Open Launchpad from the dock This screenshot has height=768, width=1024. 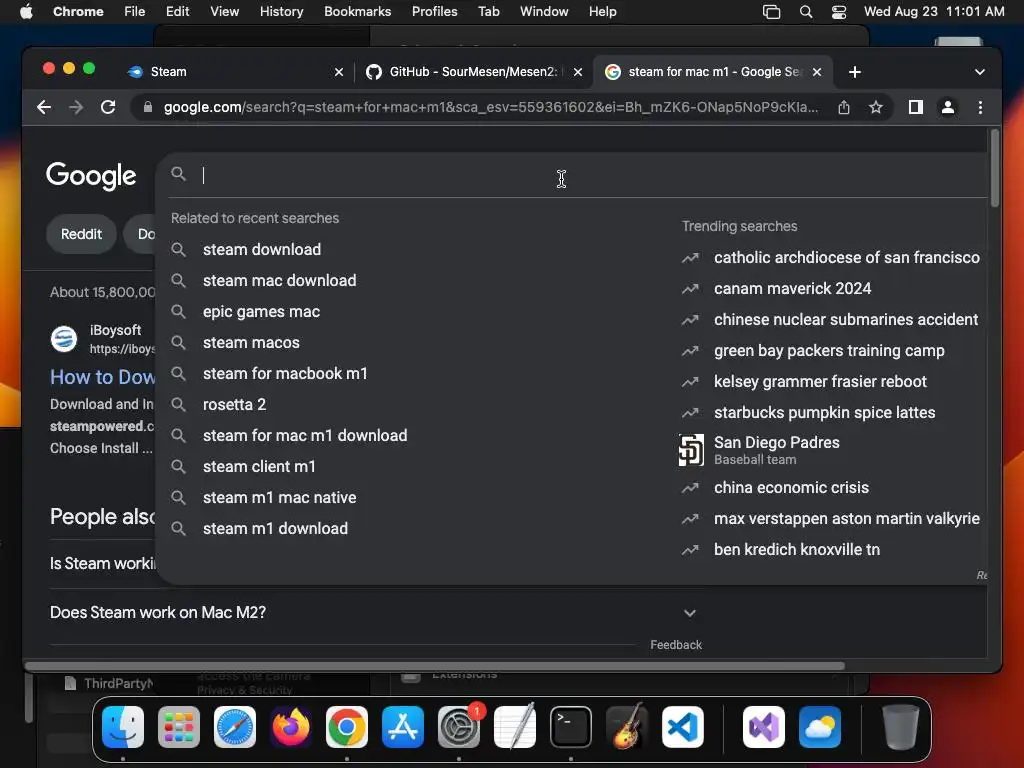179,727
